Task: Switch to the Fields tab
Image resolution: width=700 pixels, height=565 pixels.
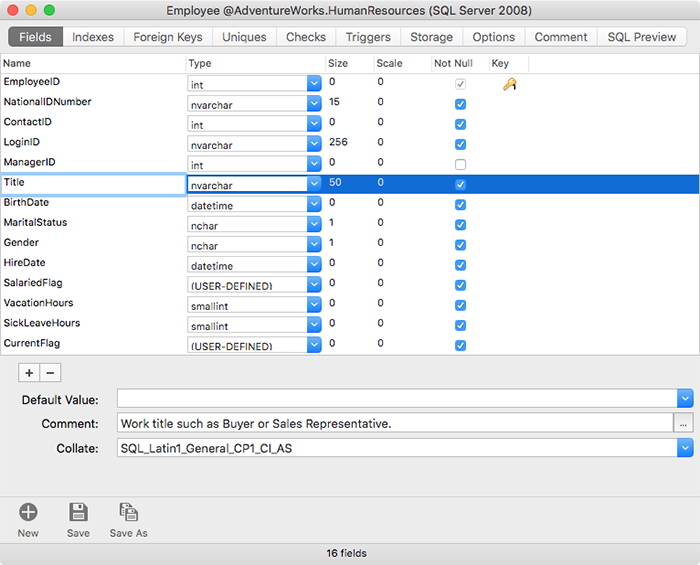Action: 35,37
